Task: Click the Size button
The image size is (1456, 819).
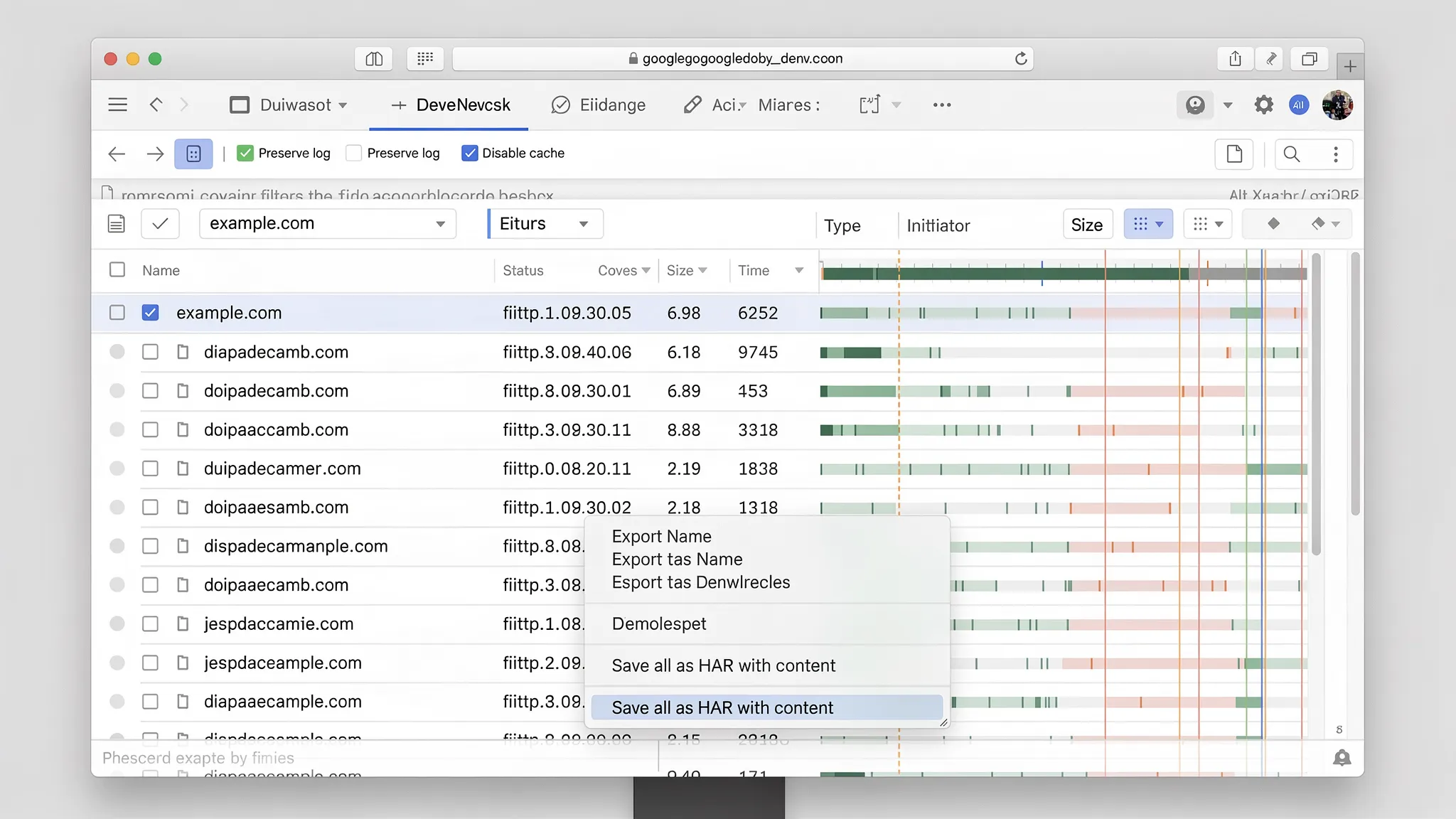Action: (x=1086, y=225)
